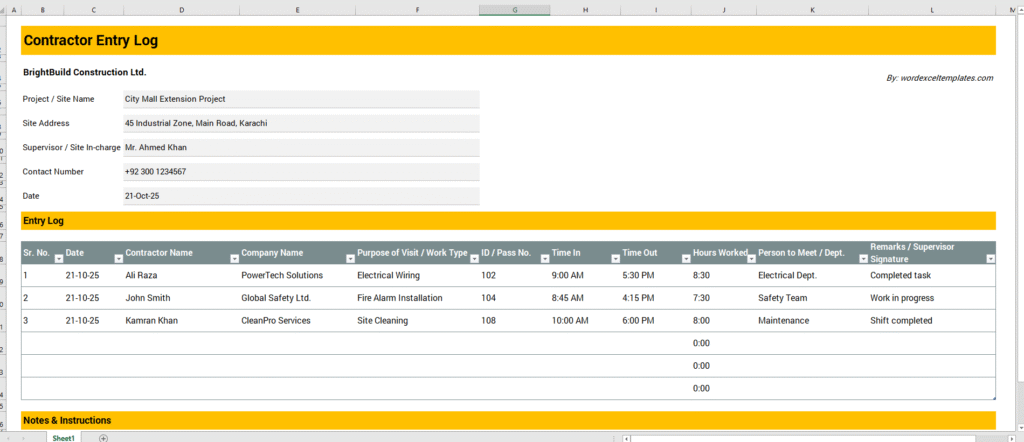Expand the Contractor Name filter arrow
The width and height of the screenshot is (1024, 442).
pos(234,259)
